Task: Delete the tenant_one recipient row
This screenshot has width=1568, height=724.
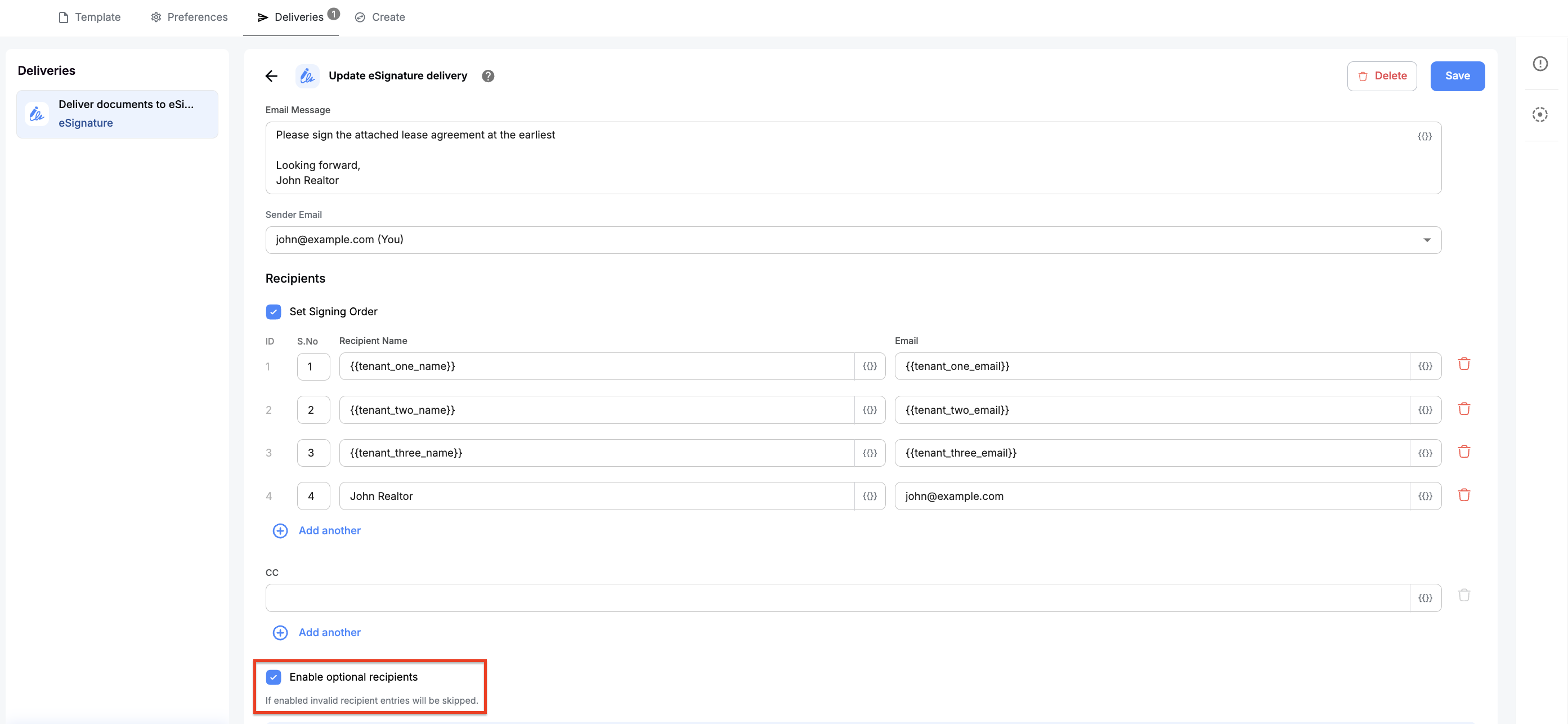Action: pos(1464,364)
